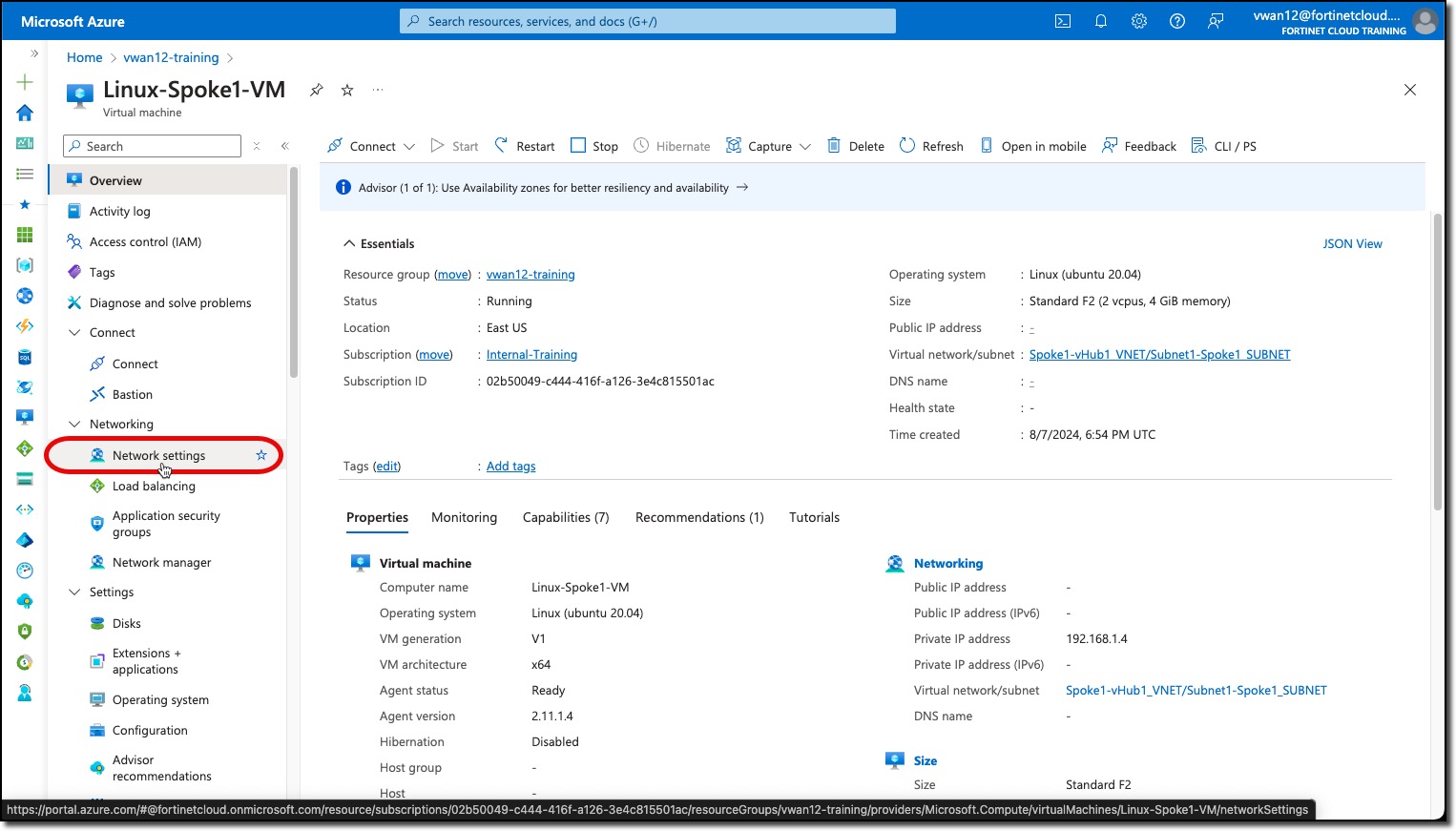
Task: Click Feedback in the VM toolbar
Action: pyautogui.click(x=1139, y=146)
